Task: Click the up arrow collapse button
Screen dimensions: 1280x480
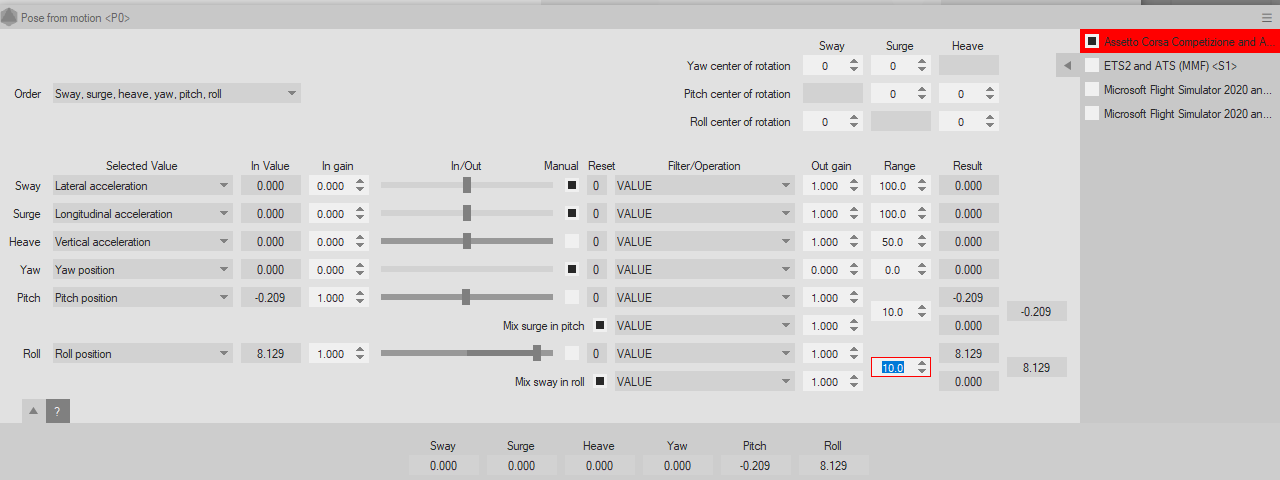Action: pyautogui.click(x=32, y=411)
